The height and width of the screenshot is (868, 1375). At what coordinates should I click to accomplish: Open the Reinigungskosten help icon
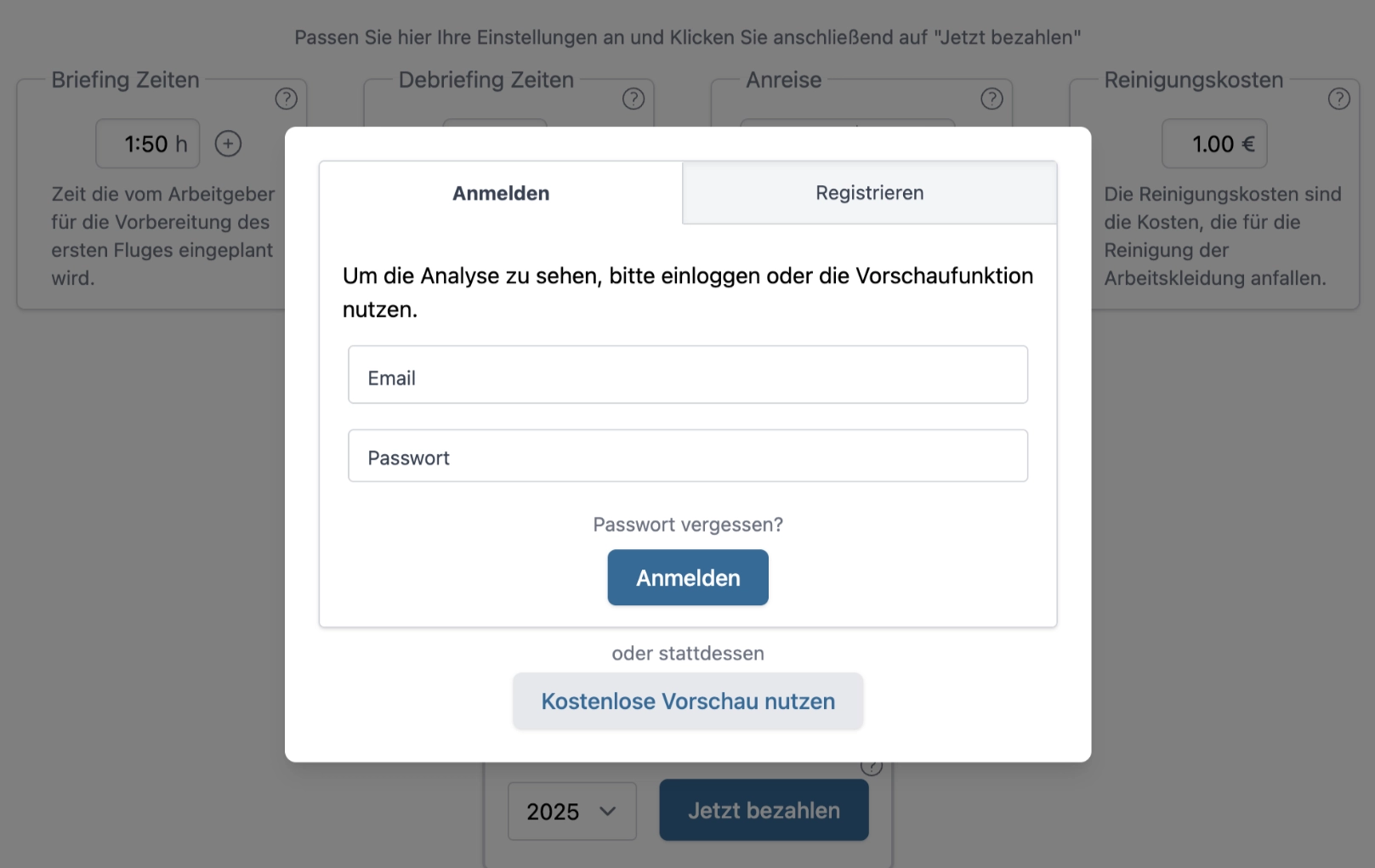click(x=1338, y=98)
